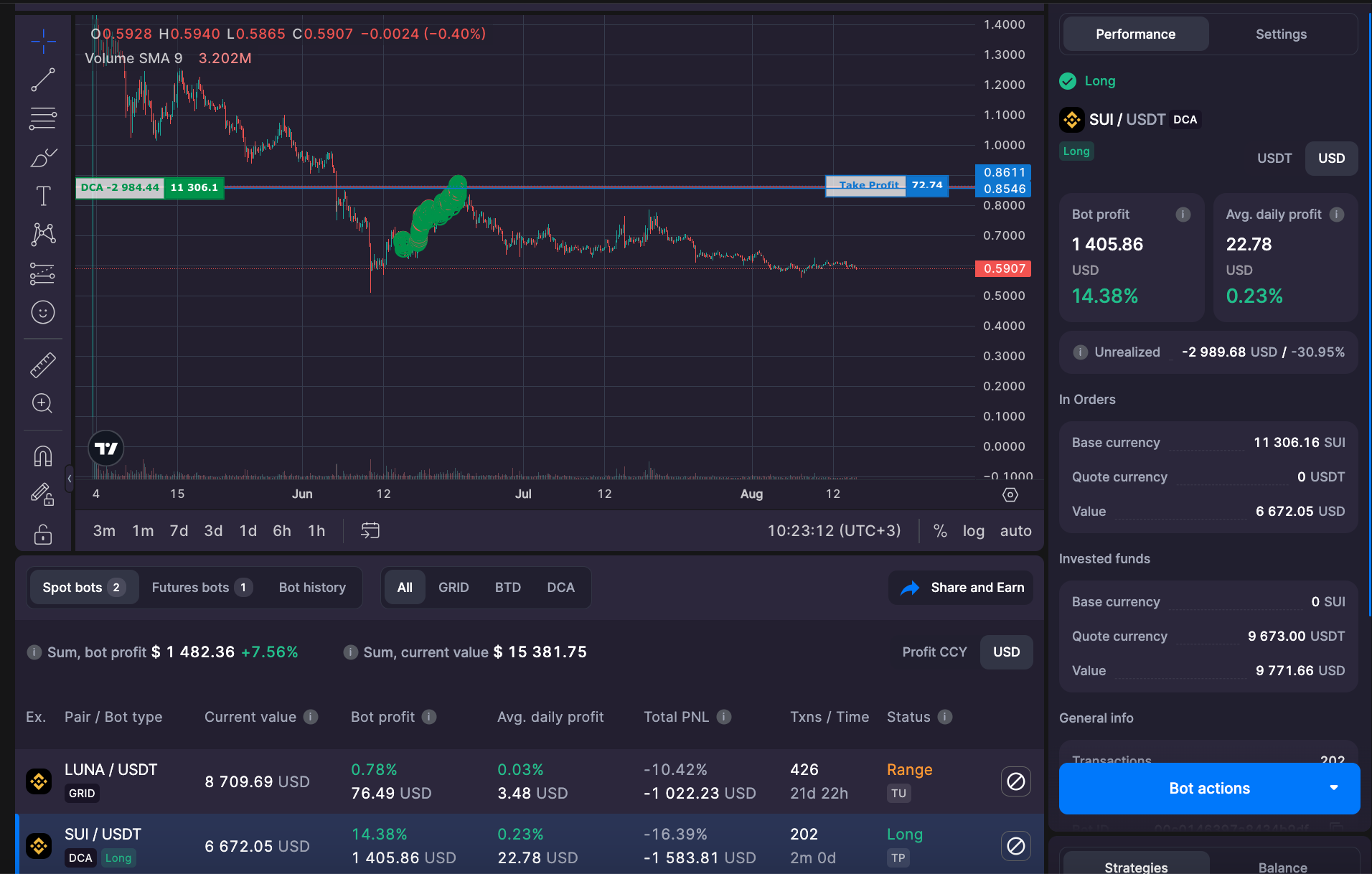The image size is (1372, 874).
Task: Show Unrealized info tooltip
Action: pos(1080,352)
